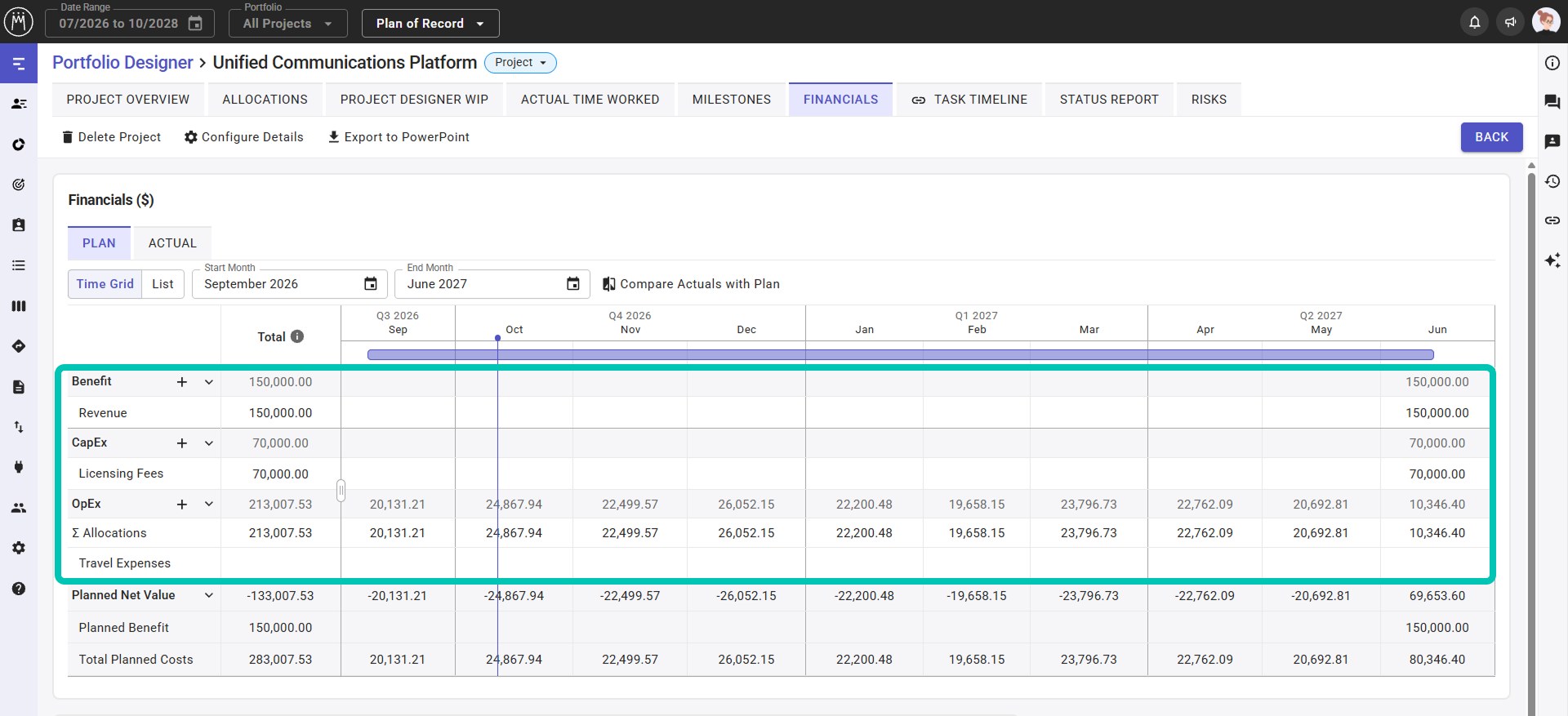Image resolution: width=1568 pixels, height=716 pixels.
Task: Open the people icon in left sidebar
Action: [x=19, y=508]
